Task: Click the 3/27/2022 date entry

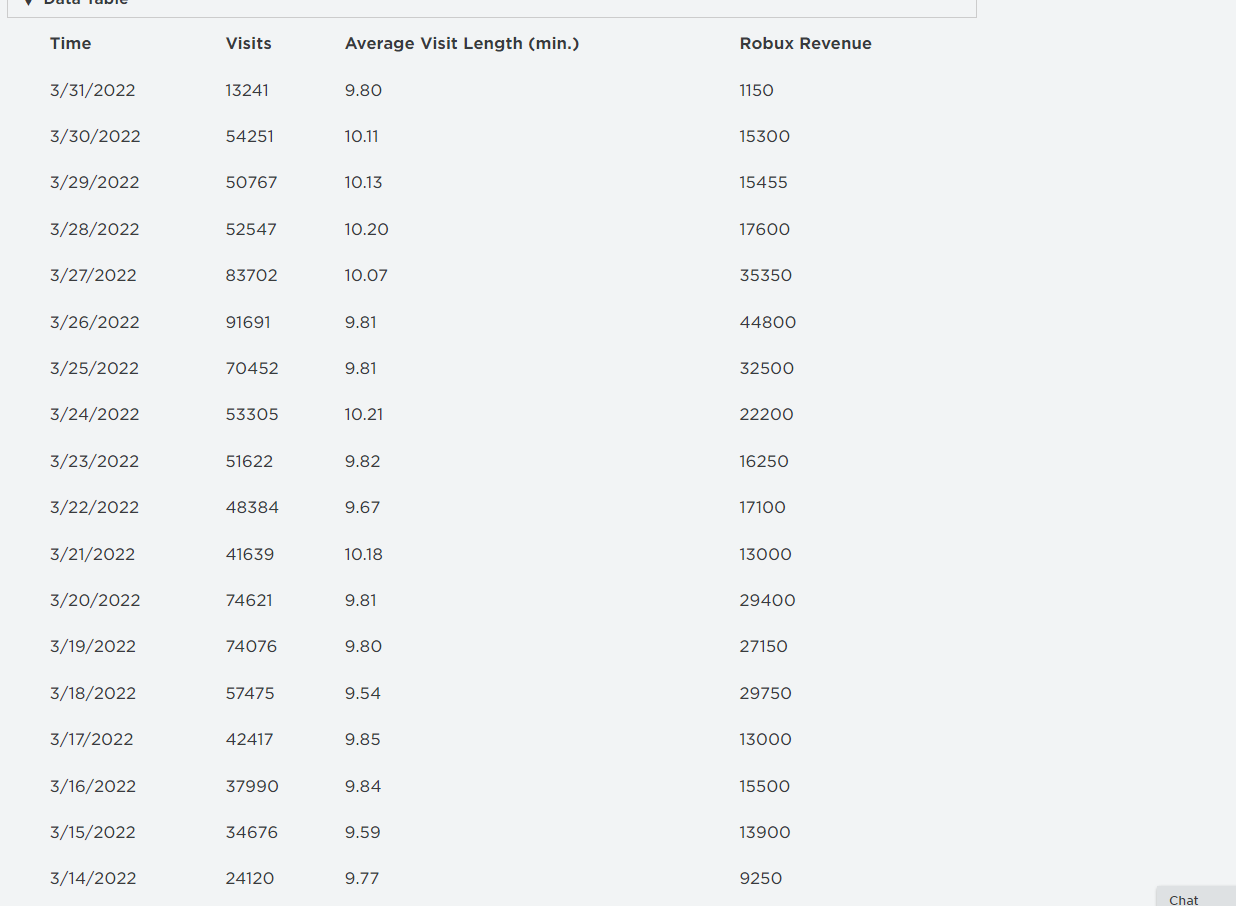Action: click(x=93, y=275)
